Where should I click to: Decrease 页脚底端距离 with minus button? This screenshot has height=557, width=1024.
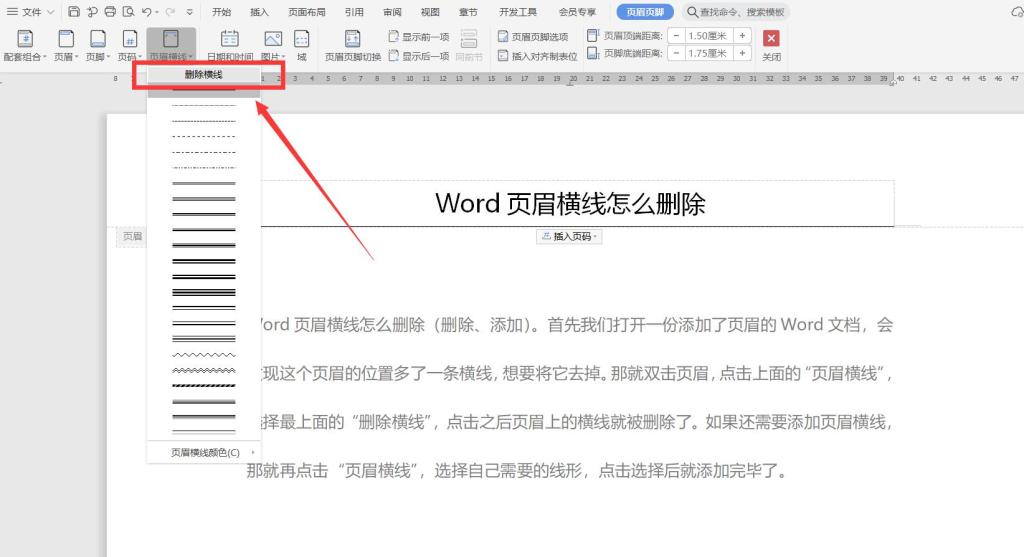[x=676, y=53]
